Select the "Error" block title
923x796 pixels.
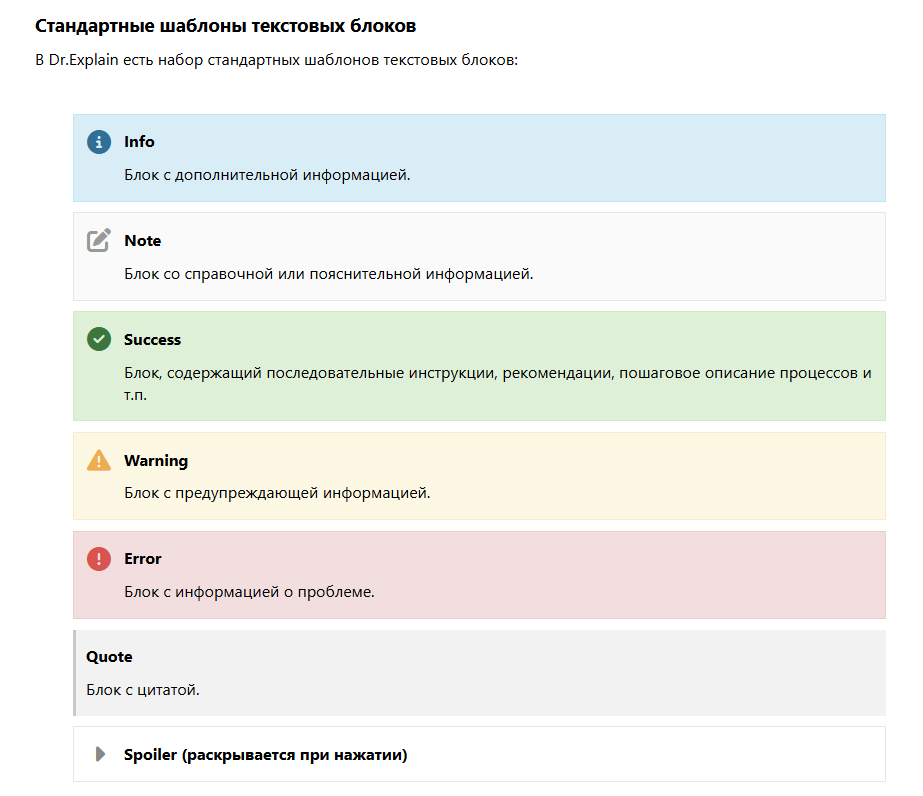[142, 559]
